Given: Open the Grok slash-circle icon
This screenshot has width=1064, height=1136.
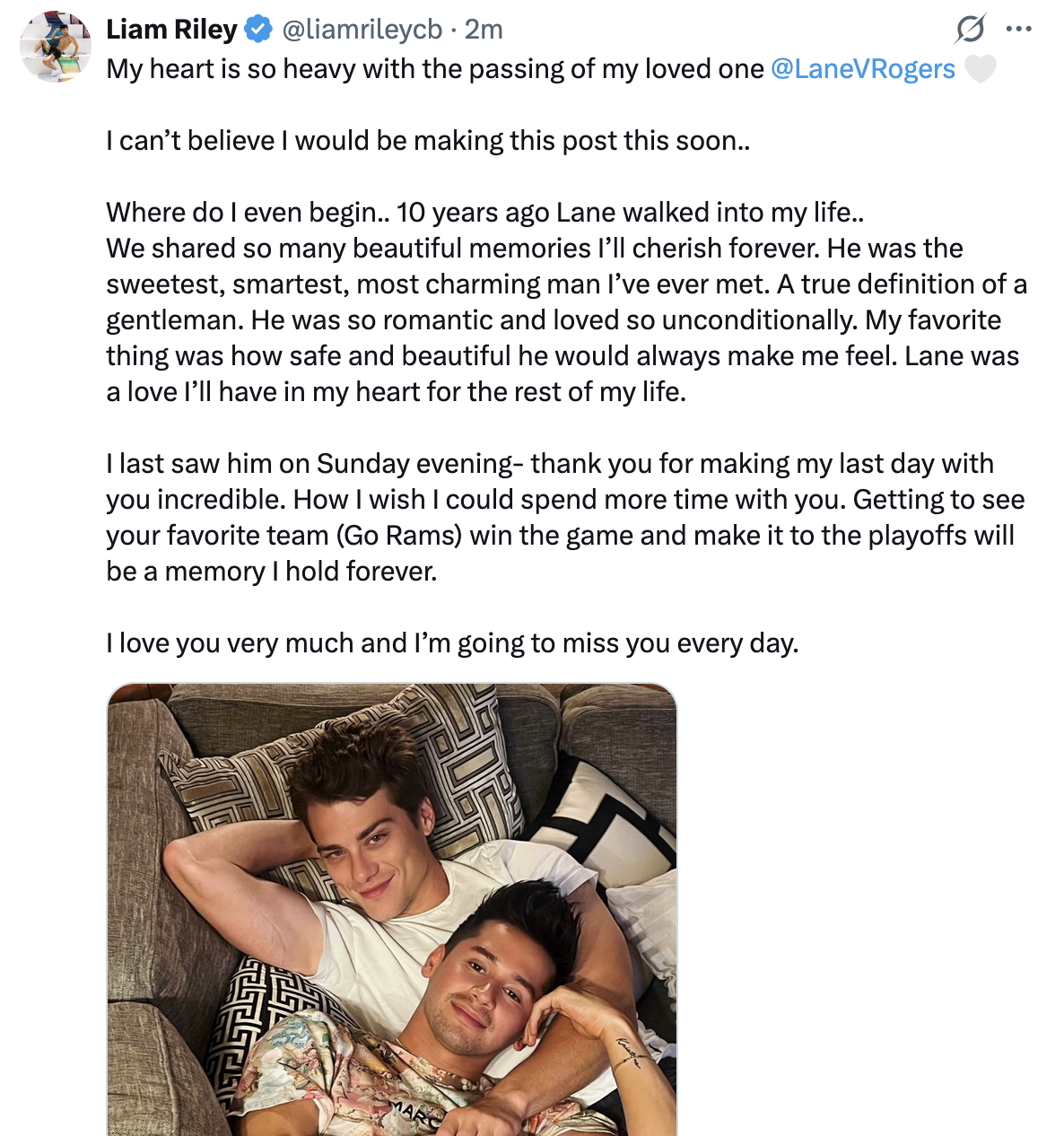Looking at the screenshot, I should pos(970,30).
